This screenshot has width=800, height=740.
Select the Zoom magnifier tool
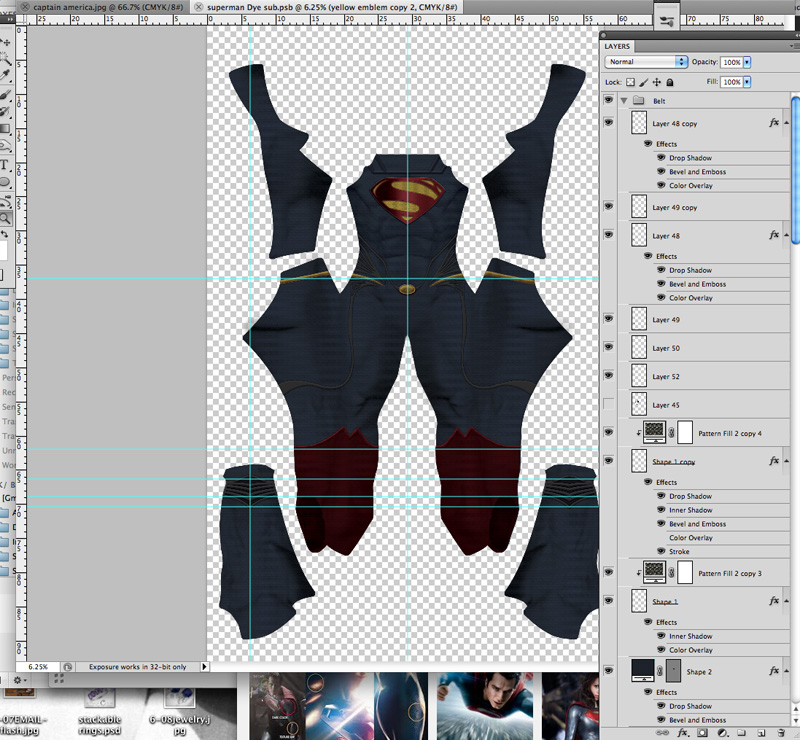[5, 218]
